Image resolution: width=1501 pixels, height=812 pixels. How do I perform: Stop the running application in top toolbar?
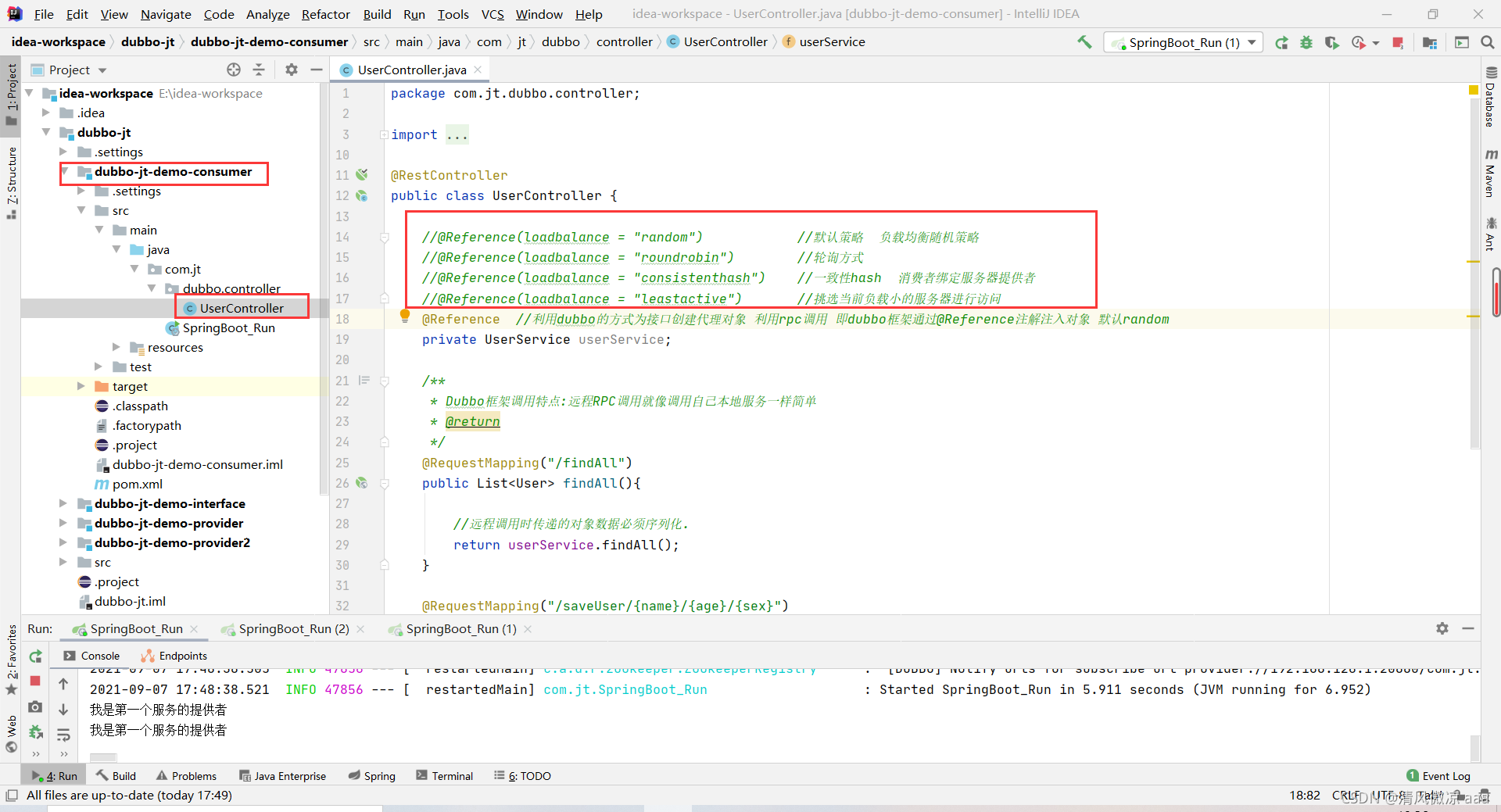point(1398,43)
